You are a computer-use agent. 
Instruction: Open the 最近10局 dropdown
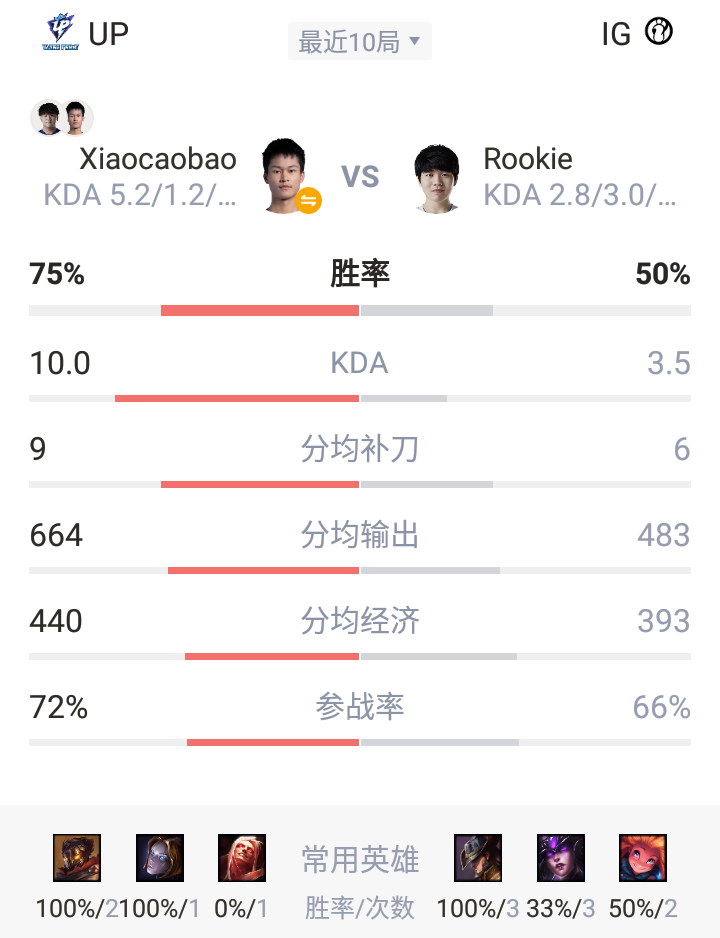click(x=359, y=41)
